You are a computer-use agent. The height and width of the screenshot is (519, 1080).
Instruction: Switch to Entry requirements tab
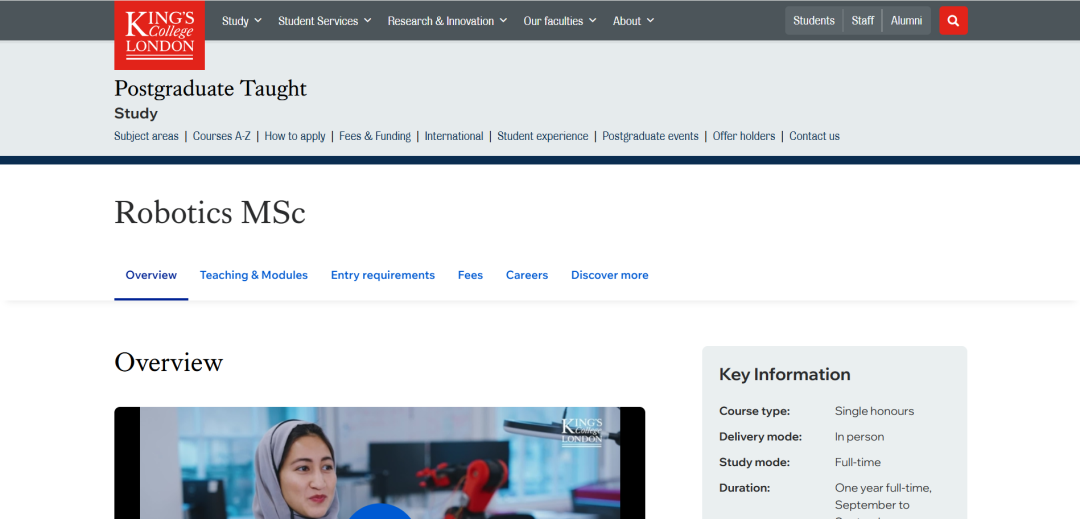383,275
